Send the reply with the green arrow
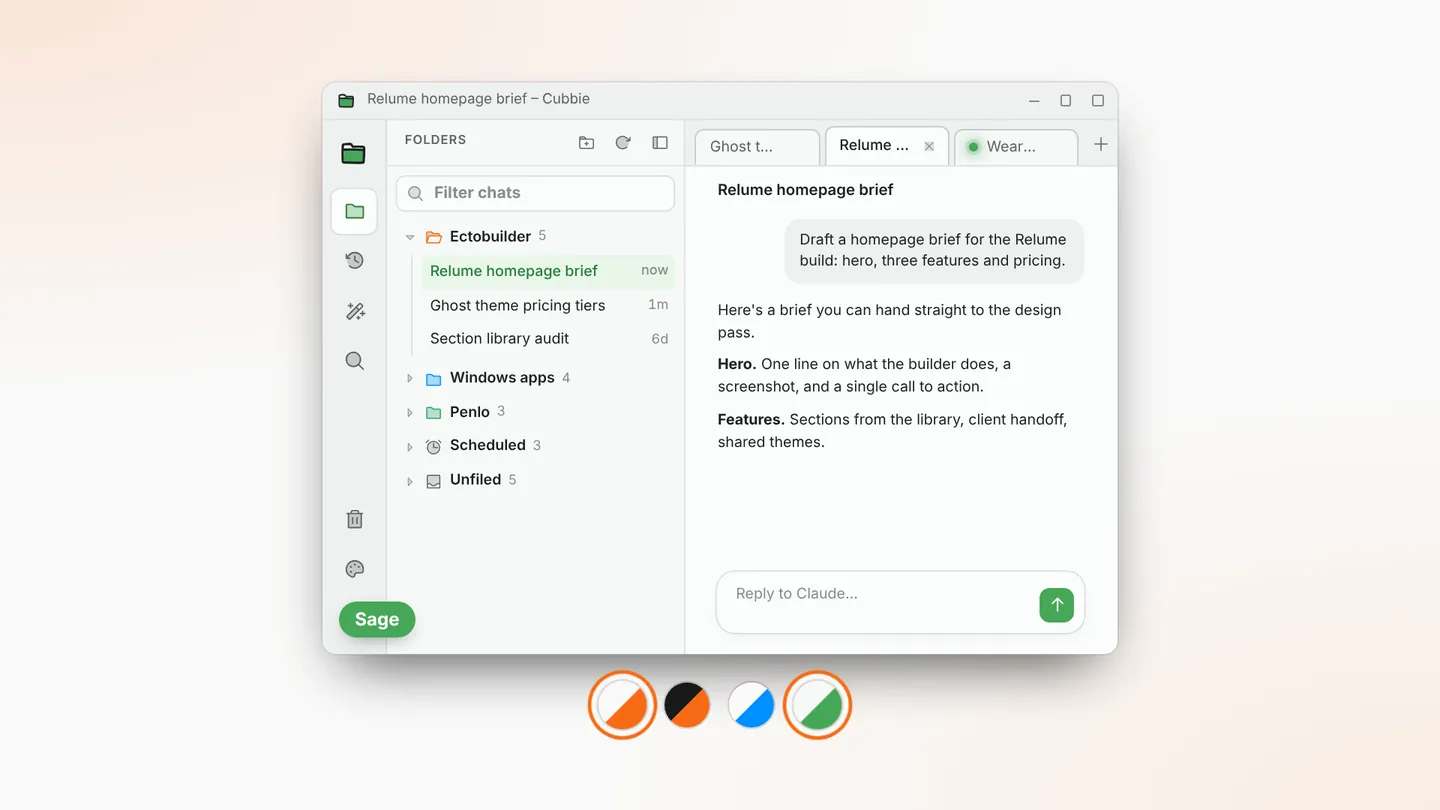 click(1056, 605)
